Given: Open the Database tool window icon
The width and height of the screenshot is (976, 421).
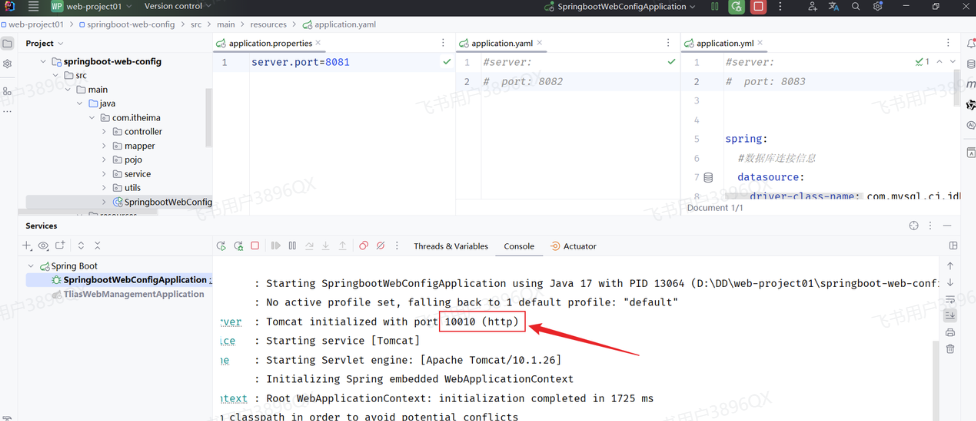Looking at the screenshot, I should pyautogui.click(x=970, y=64).
